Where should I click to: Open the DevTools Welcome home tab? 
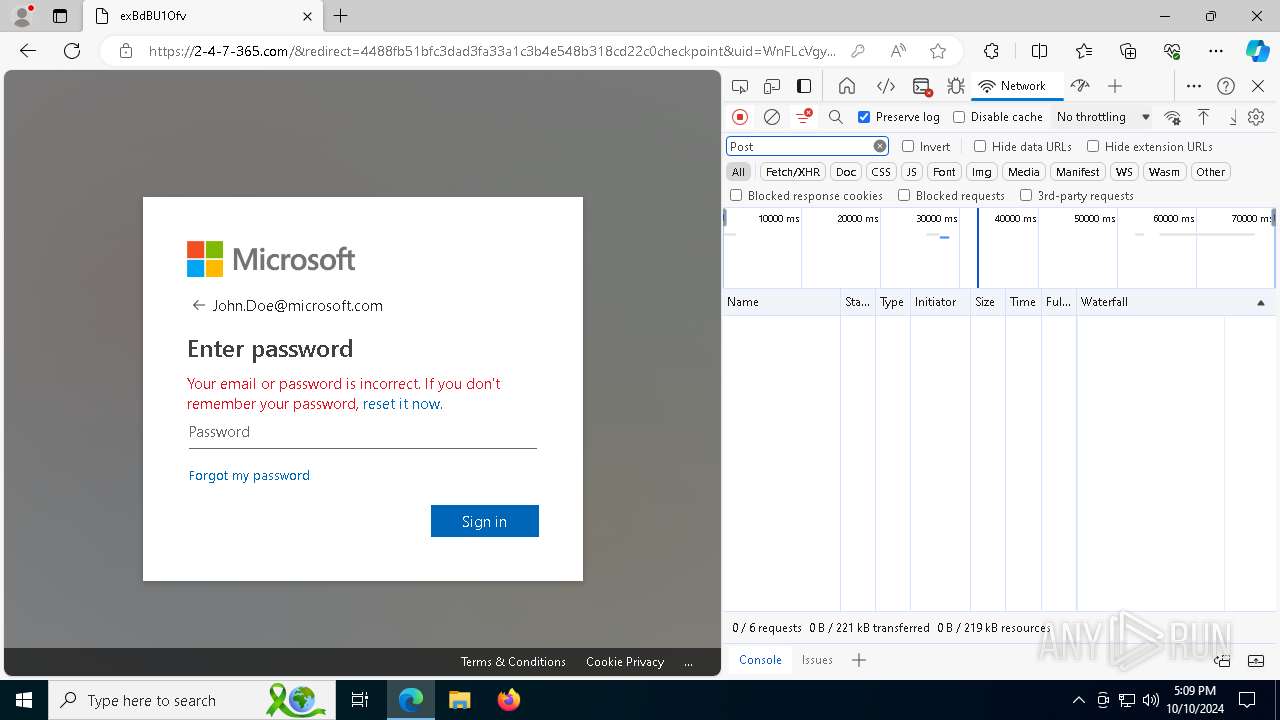pyautogui.click(x=847, y=86)
